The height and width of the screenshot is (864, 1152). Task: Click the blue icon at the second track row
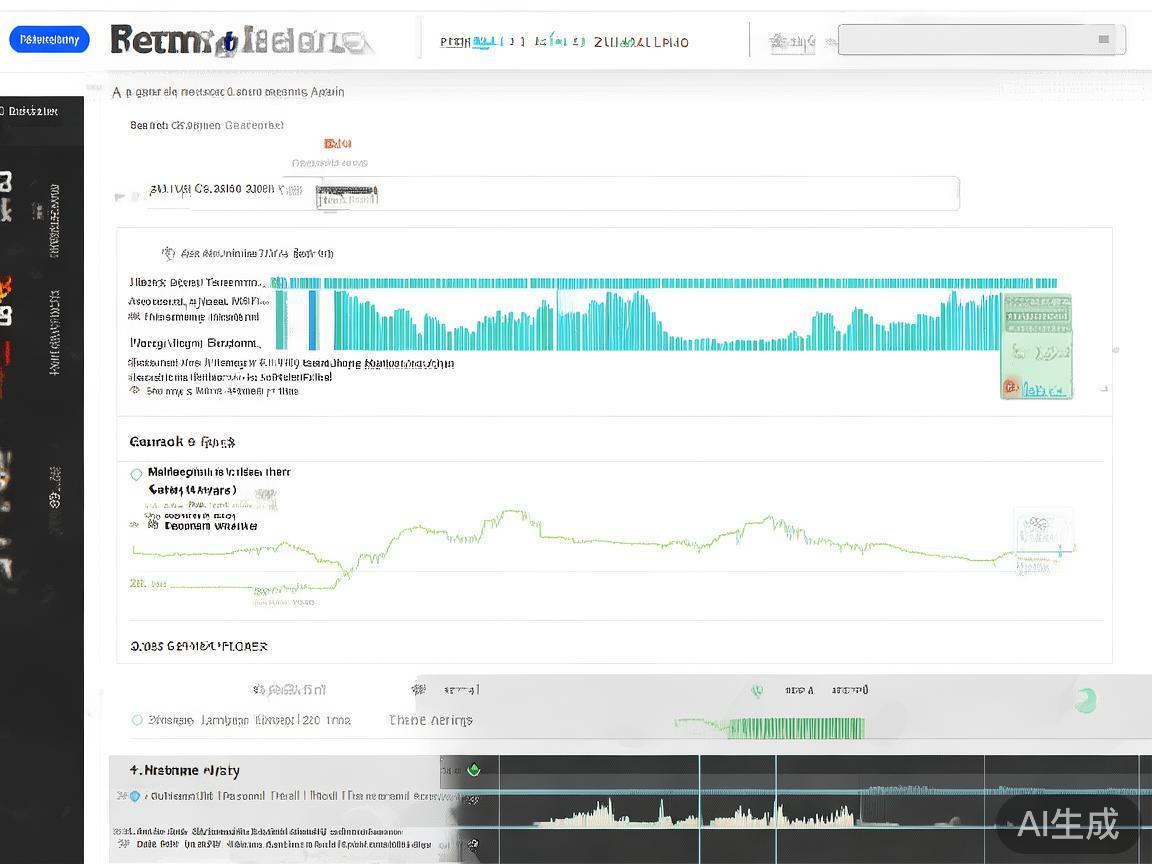click(135, 796)
